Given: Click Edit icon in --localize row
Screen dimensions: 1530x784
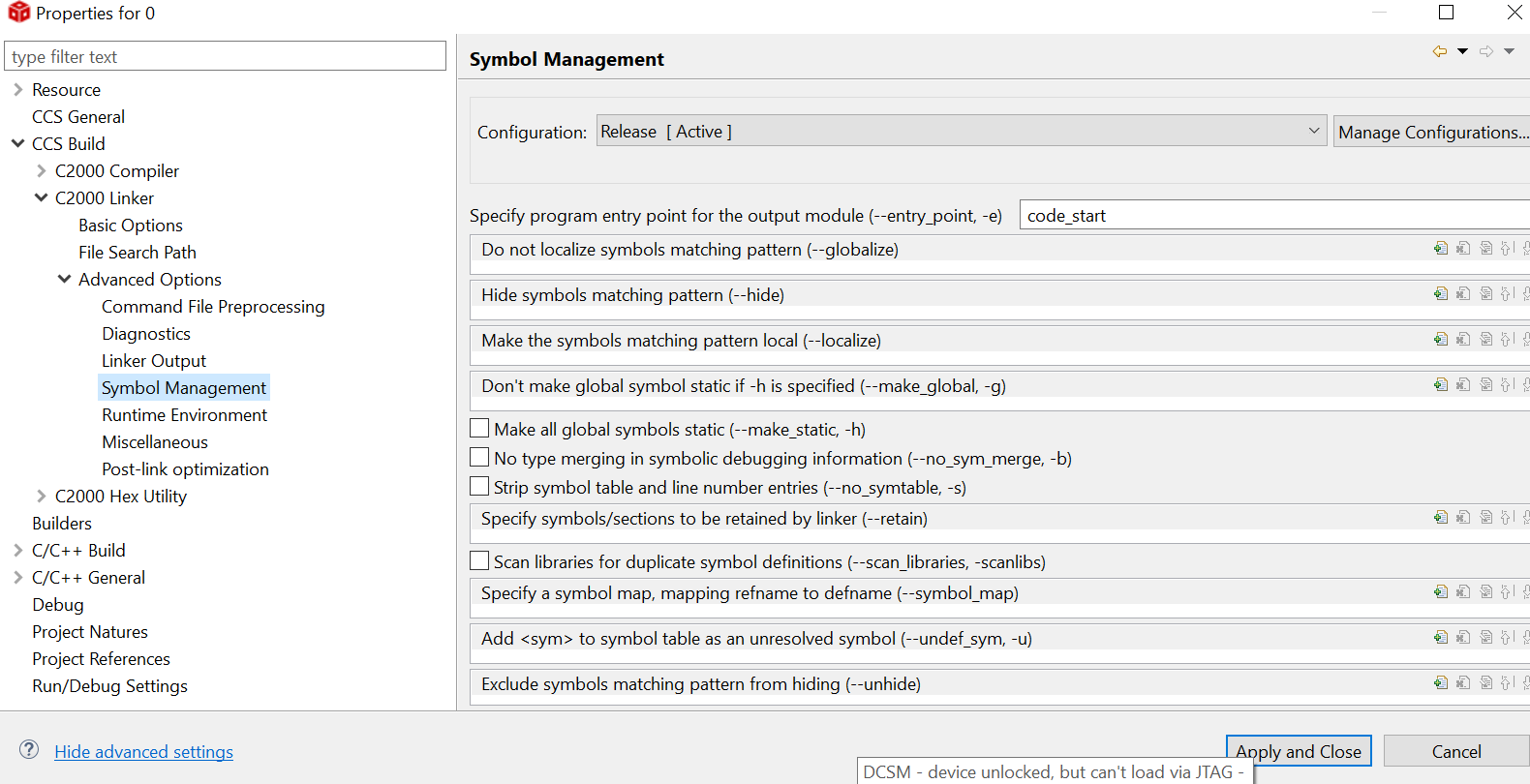Looking at the screenshot, I should (1485, 340).
